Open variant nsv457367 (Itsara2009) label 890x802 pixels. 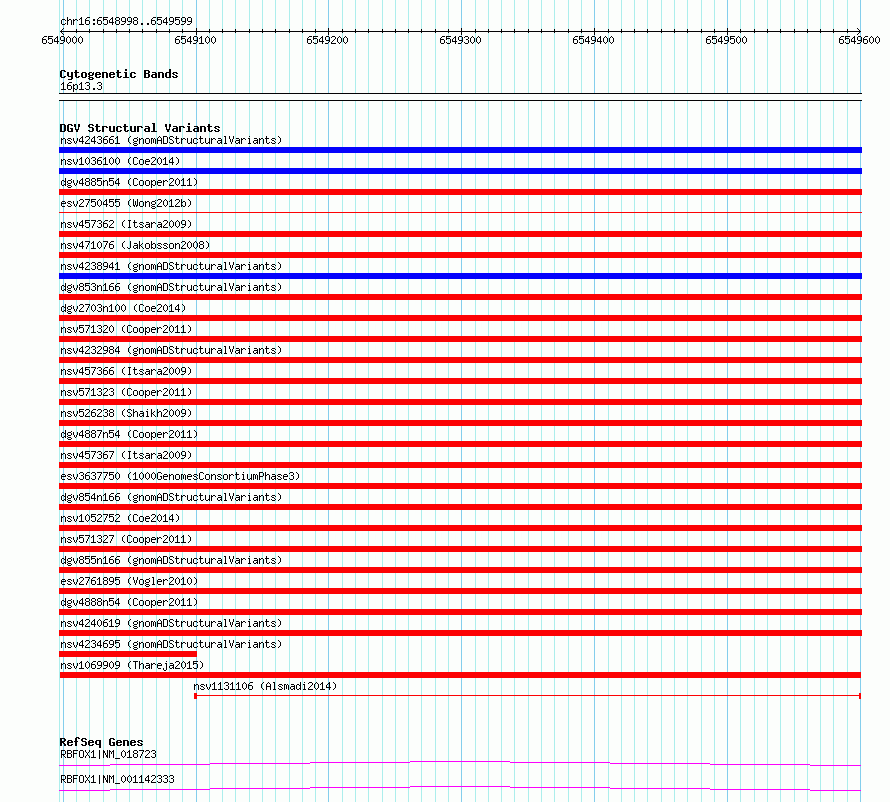[126, 455]
